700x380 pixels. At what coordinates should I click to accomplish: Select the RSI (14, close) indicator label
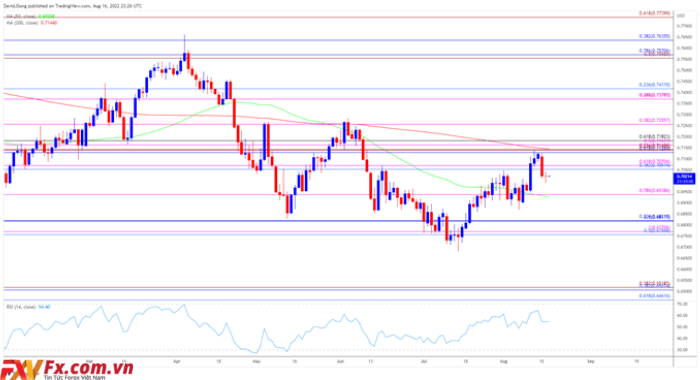click(x=28, y=307)
